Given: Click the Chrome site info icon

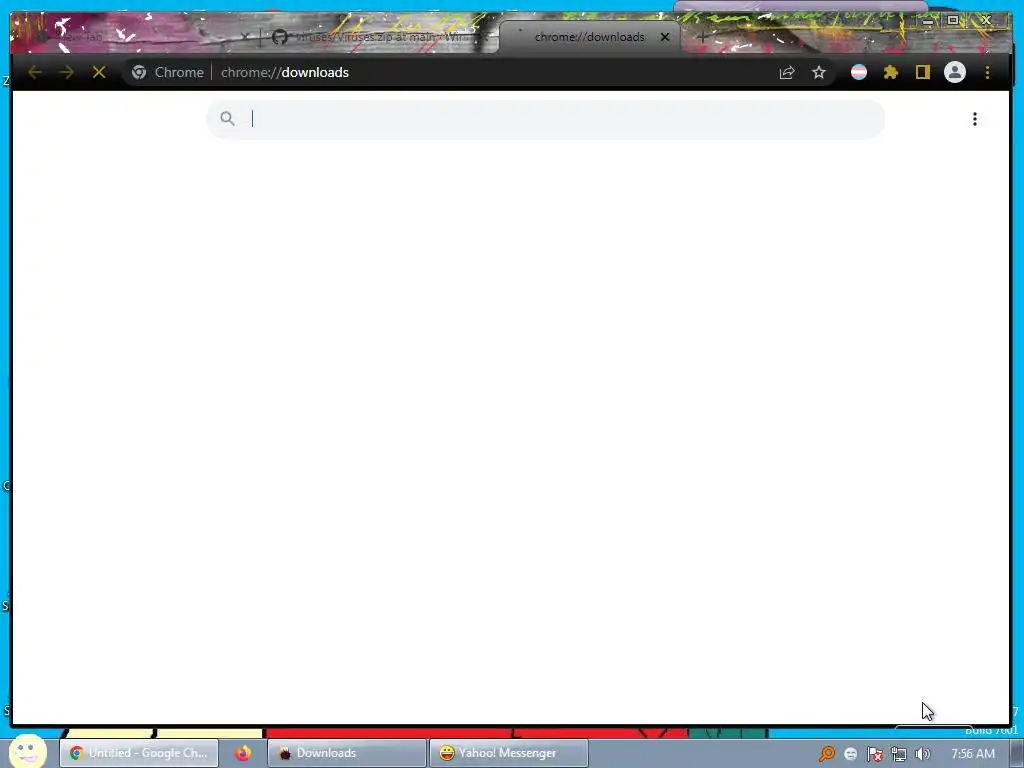Looking at the screenshot, I should tap(138, 72).
